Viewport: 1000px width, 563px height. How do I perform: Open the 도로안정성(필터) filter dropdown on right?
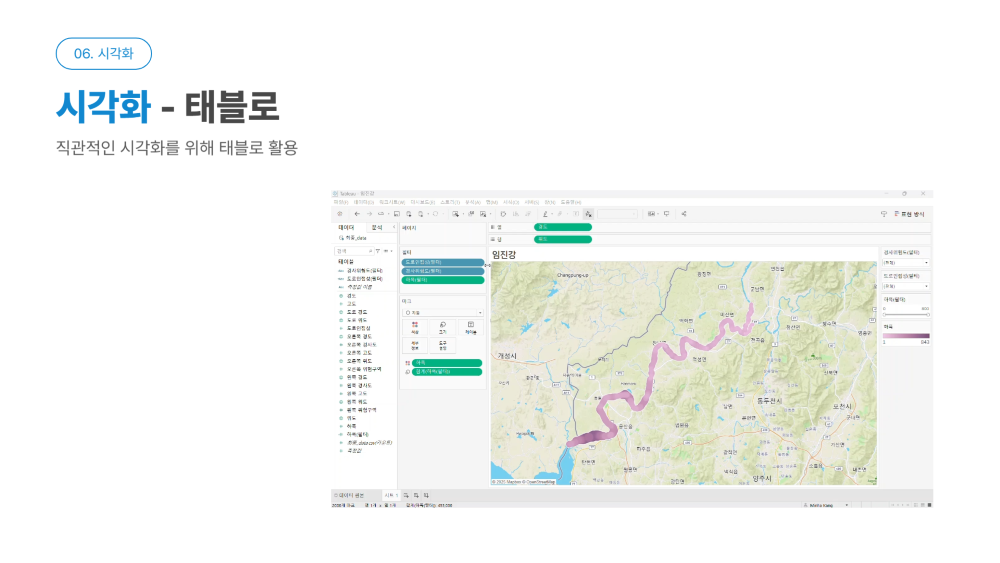point(906,286)
